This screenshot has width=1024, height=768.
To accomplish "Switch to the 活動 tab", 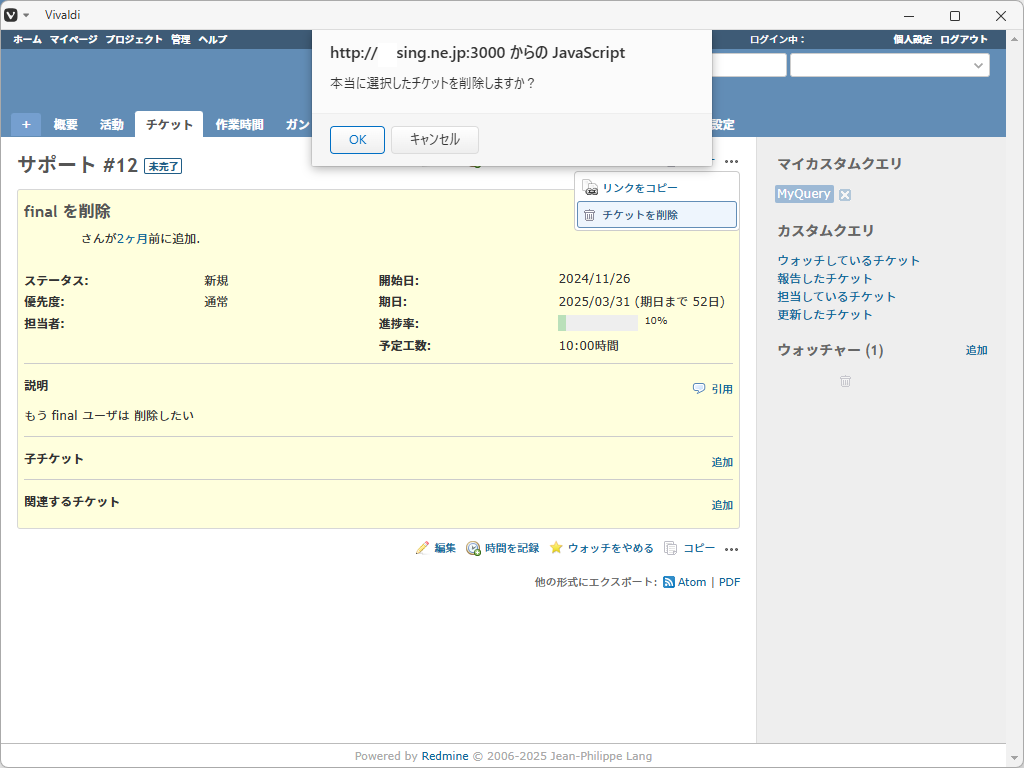I will click(112, 124).
